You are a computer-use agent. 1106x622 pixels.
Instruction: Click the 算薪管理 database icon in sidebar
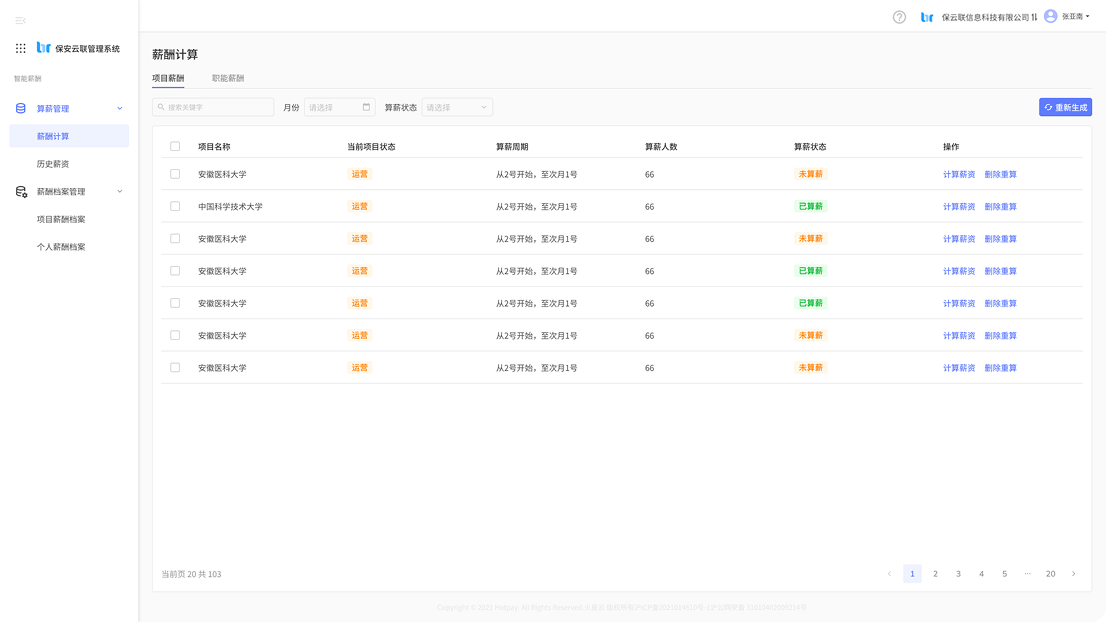[21, 108]
